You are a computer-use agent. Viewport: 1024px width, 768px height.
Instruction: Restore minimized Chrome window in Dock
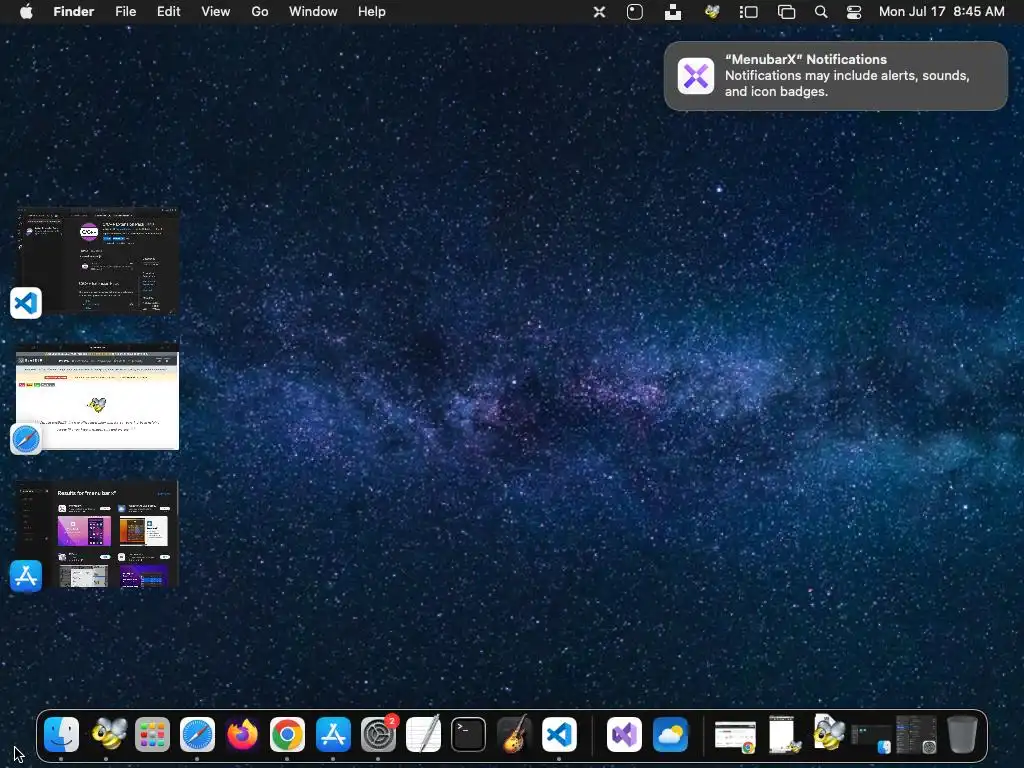735,737
